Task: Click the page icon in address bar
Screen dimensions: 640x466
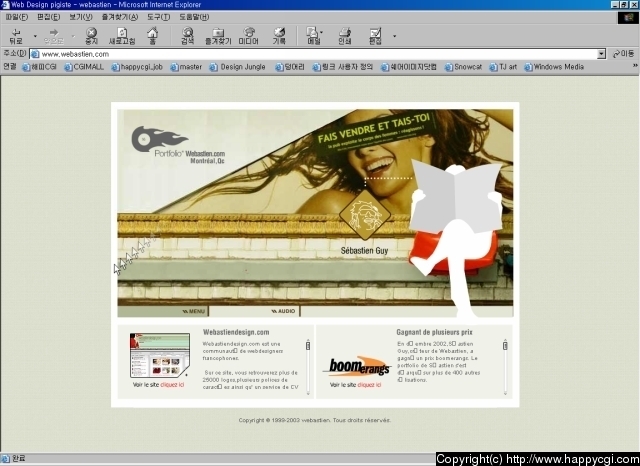Action: 35,54
